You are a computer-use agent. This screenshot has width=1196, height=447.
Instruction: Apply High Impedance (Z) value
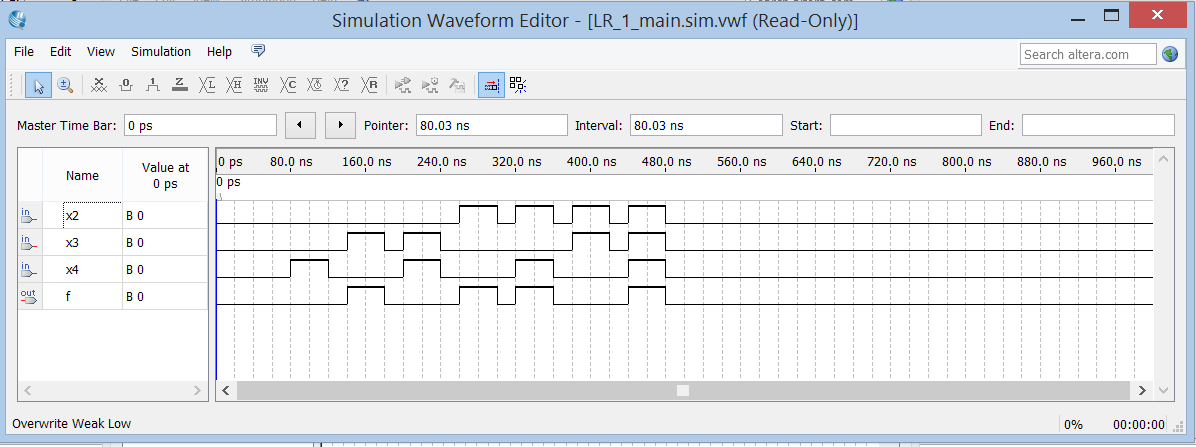tap(180, 85)
